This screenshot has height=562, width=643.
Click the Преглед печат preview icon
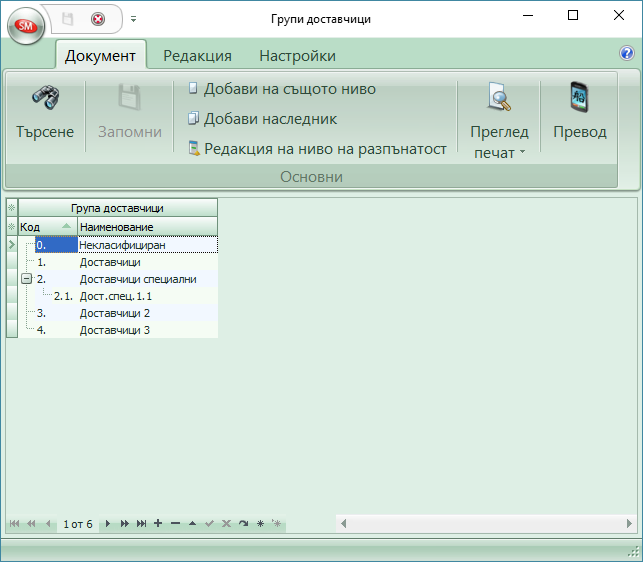click(x=499, y=98)
